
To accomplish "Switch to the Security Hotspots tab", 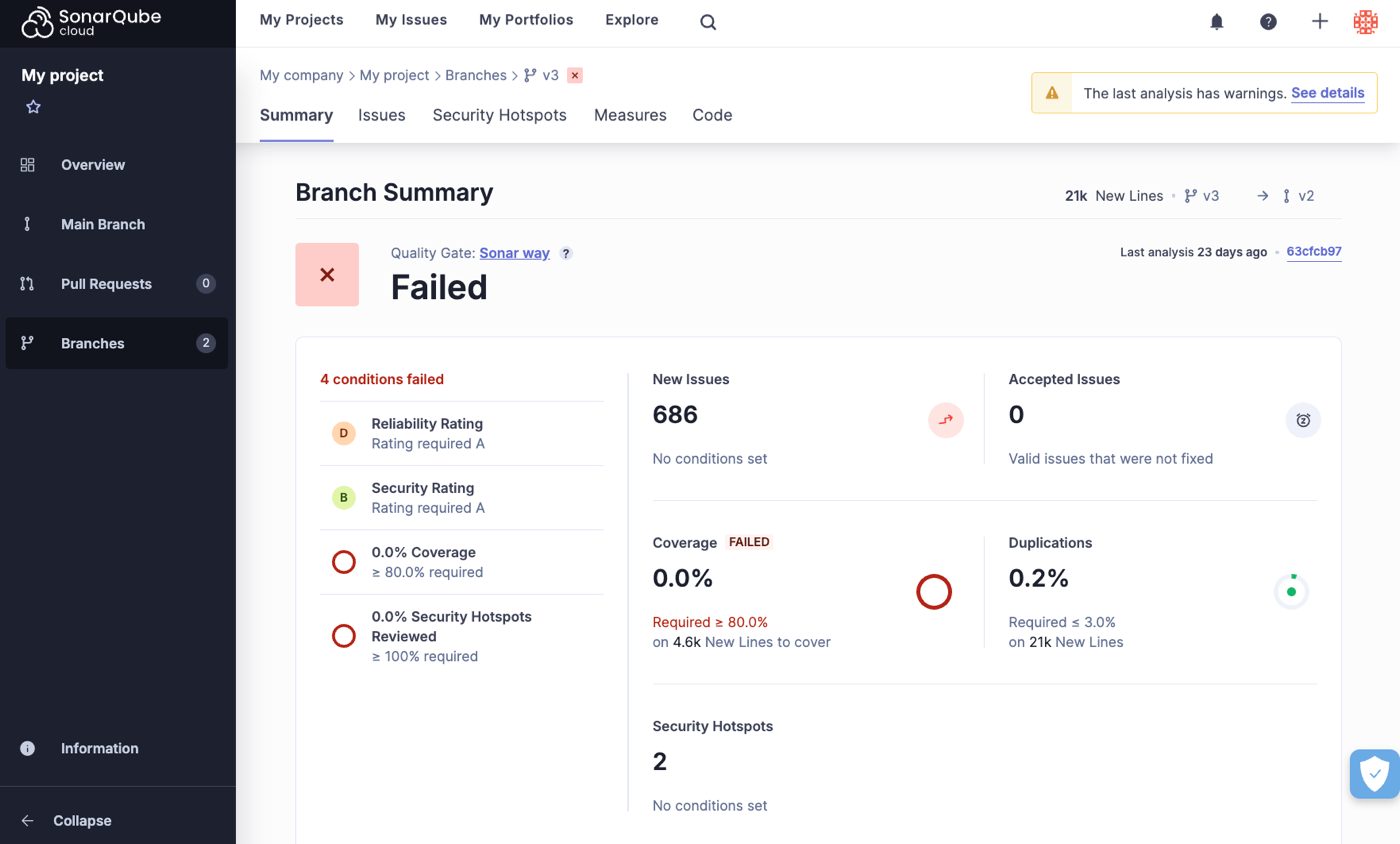I will click(499, 115).
